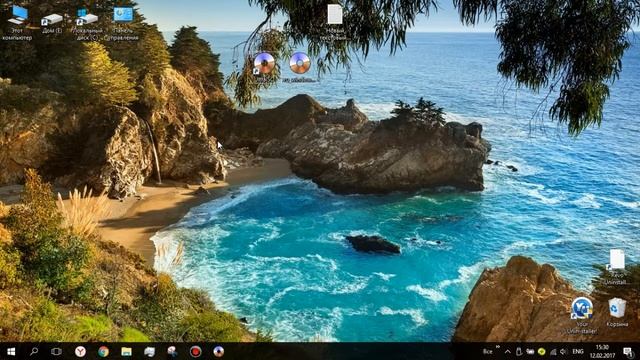Screen dimensions: 640x360
Task: Select the disc icon with highlighted label
Action: pyautogui.click(x=300, y=67)
